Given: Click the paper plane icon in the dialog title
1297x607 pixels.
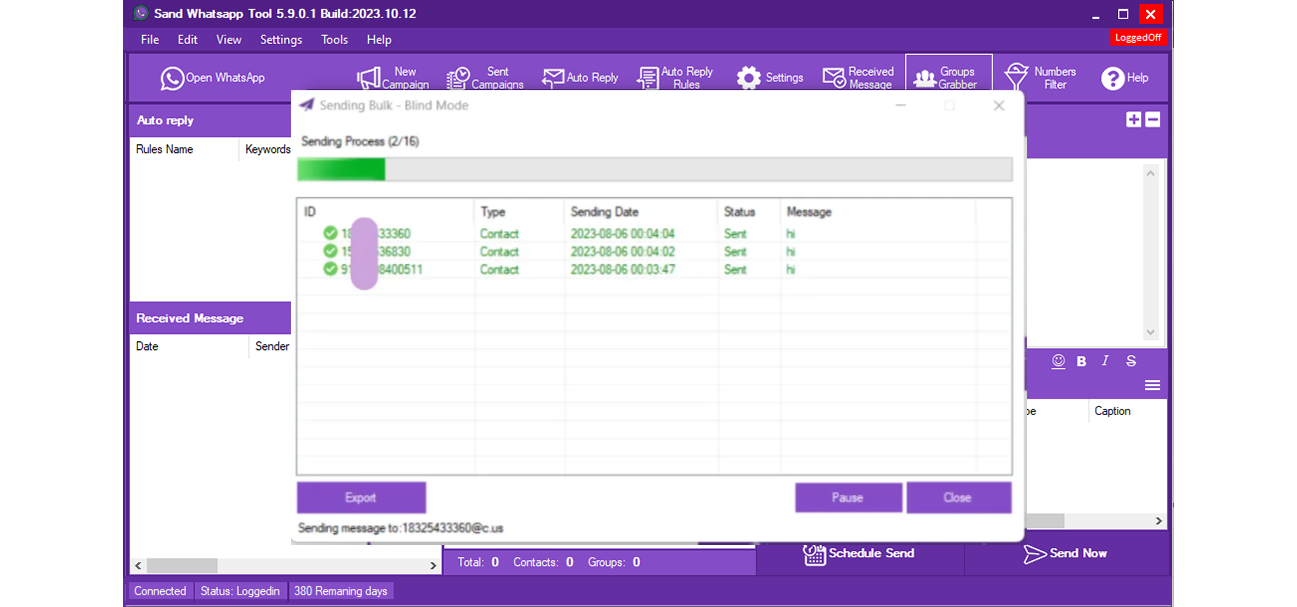Looking at the screenshot, I should [x=306, y=105].
